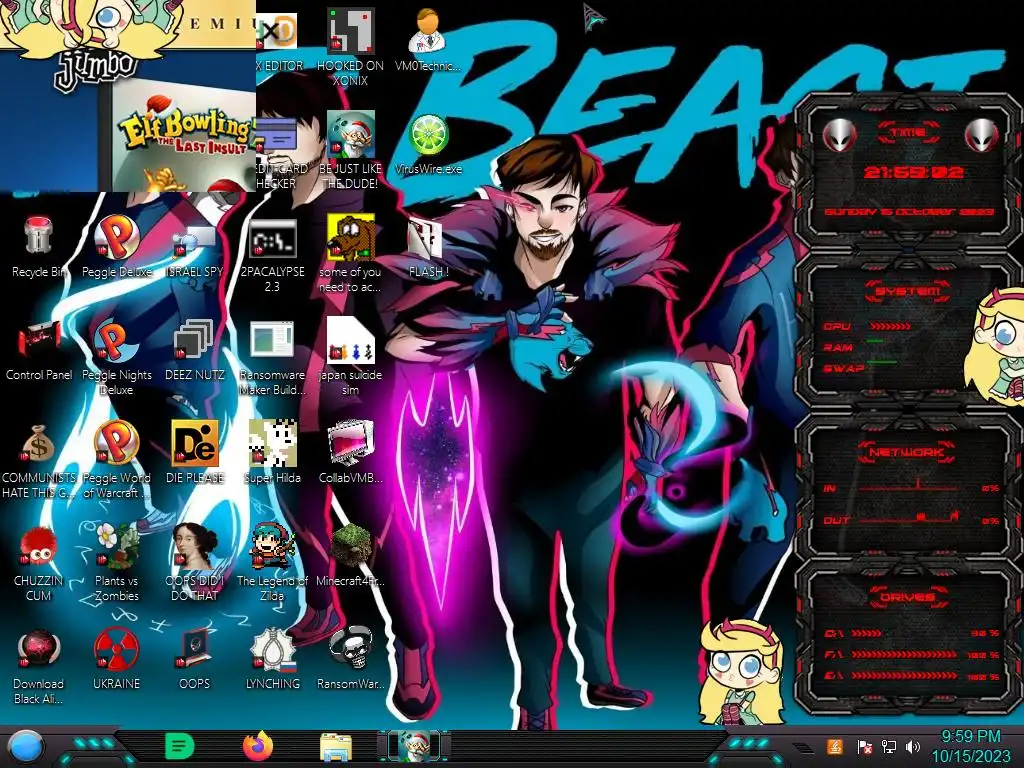Open CHUZZIN CUM red fuzzy icon
Screen dimensions: 1024x768
pos(39,546)
